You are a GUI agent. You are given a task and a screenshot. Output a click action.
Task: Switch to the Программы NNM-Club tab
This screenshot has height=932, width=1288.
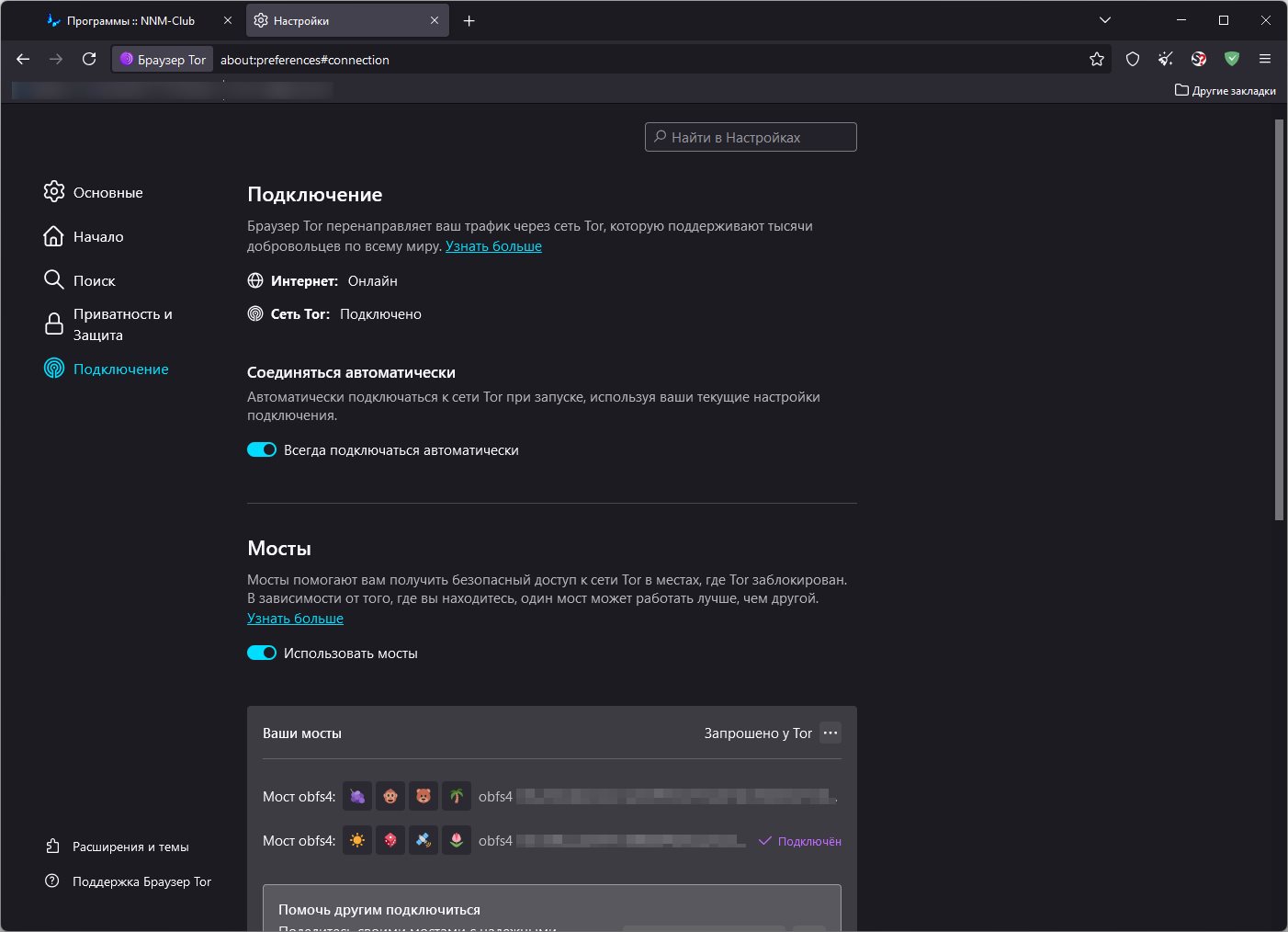pyautogui.click(x=130, y=21)
